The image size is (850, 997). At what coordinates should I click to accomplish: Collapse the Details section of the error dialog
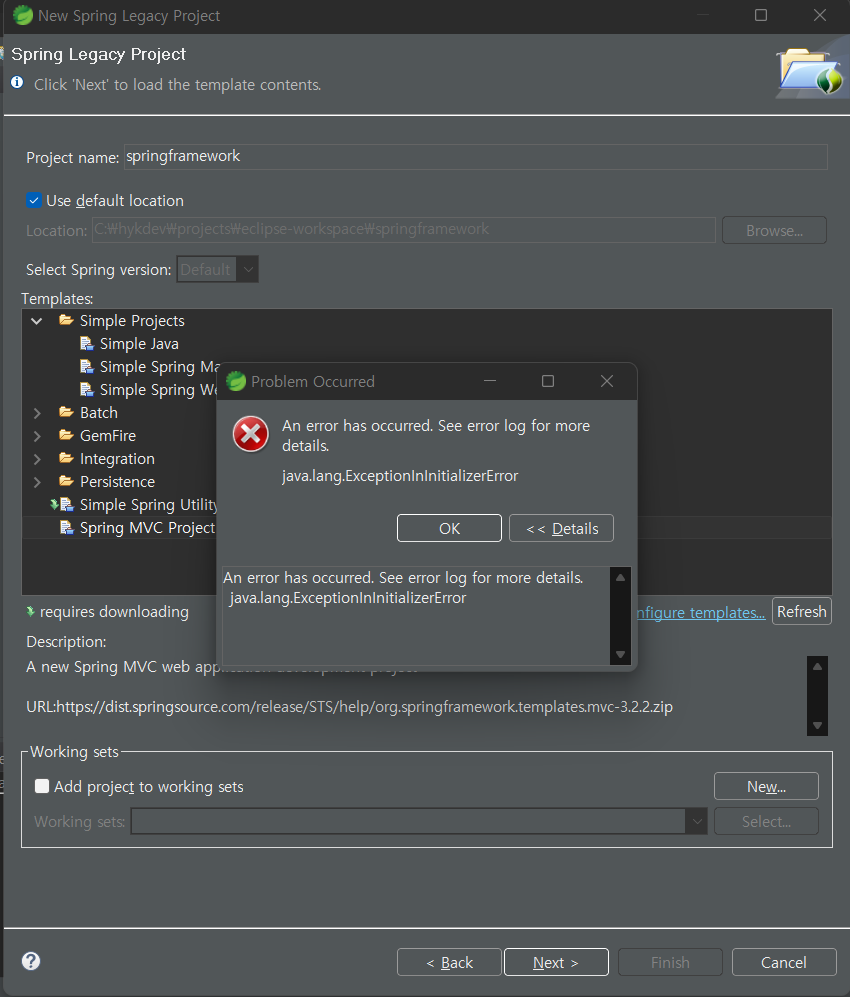(561, 528)
